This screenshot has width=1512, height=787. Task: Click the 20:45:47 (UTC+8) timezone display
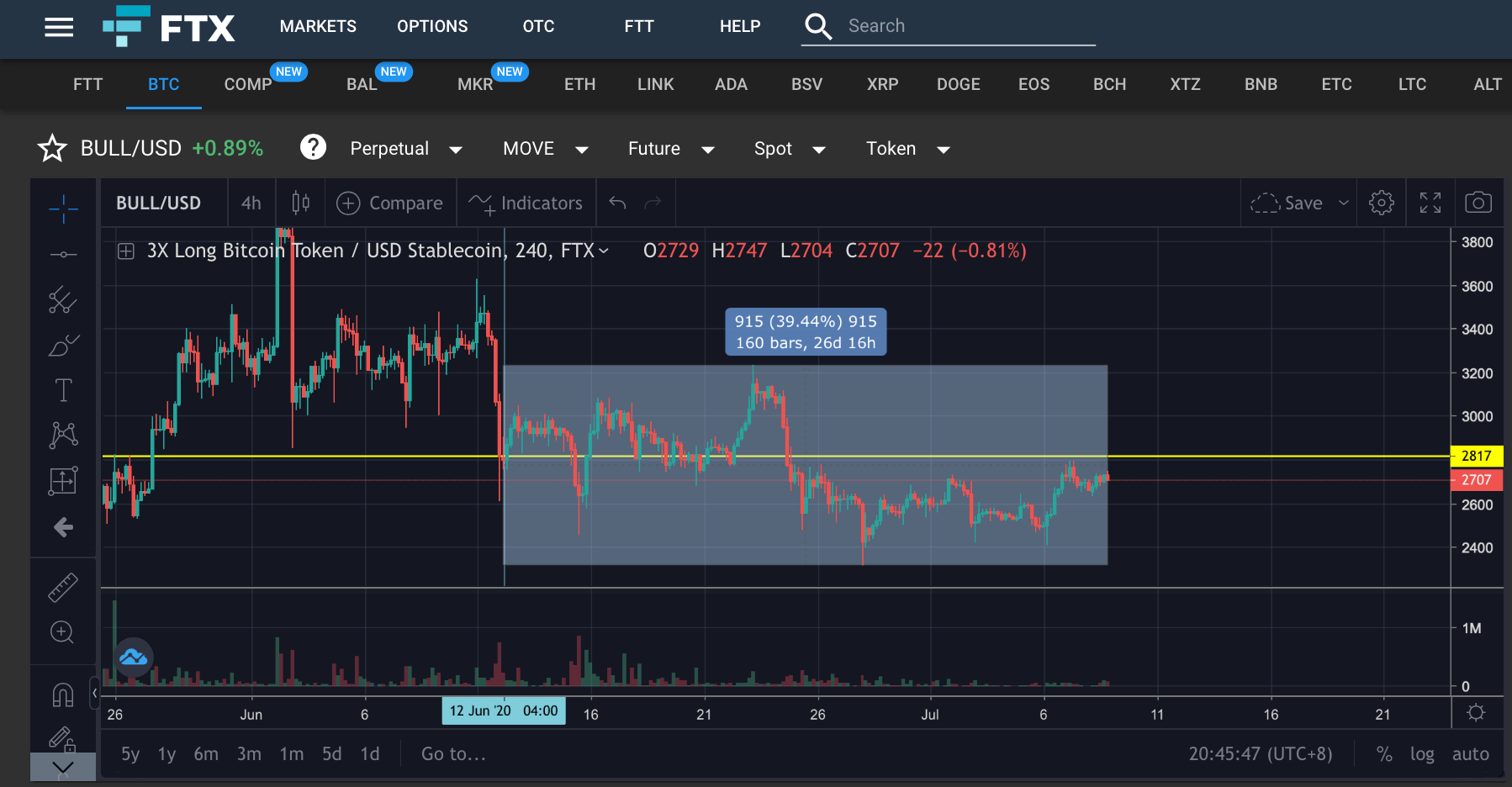click(1261, 754)
